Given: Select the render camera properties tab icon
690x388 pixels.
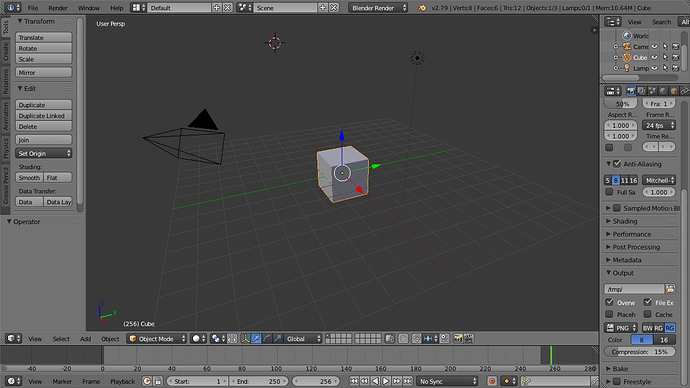Looking at the screenshot, I should 631,91.
